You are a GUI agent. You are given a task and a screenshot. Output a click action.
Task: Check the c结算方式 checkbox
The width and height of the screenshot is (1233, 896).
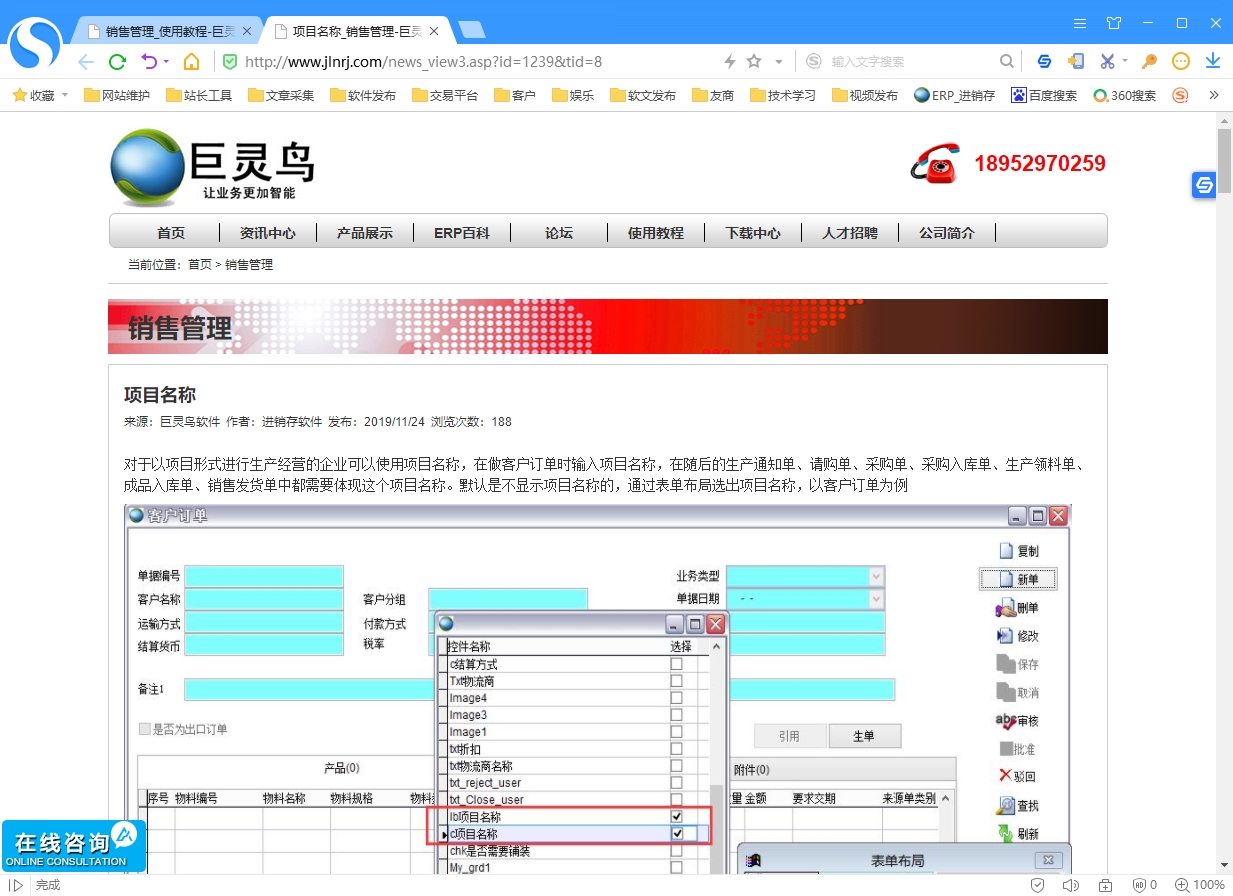[x=677, y=664]
